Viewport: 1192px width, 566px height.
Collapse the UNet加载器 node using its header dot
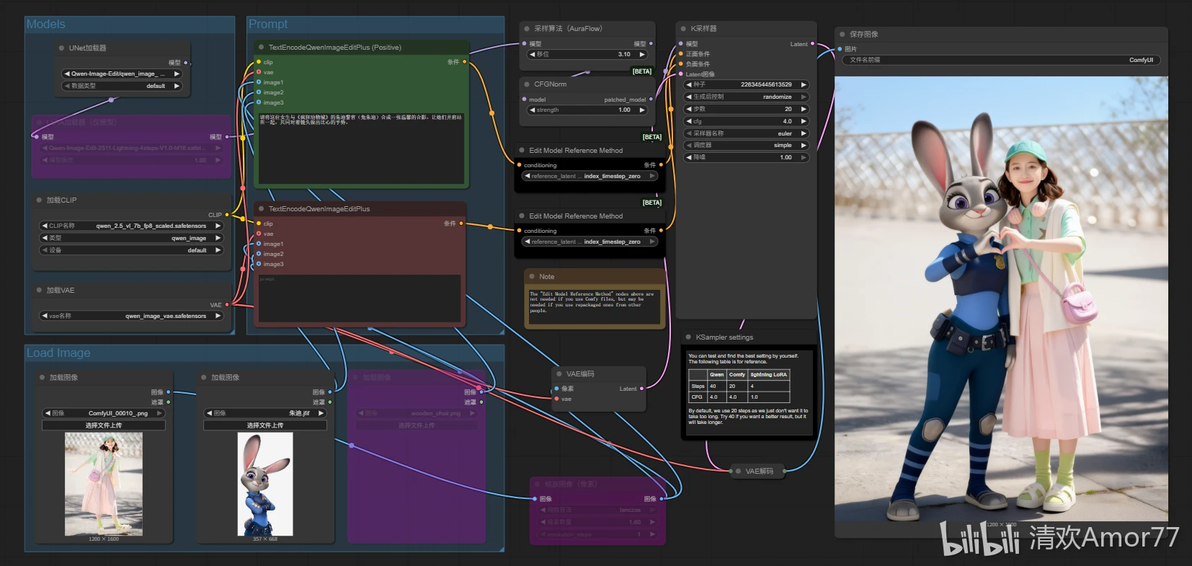click(61, 48)
